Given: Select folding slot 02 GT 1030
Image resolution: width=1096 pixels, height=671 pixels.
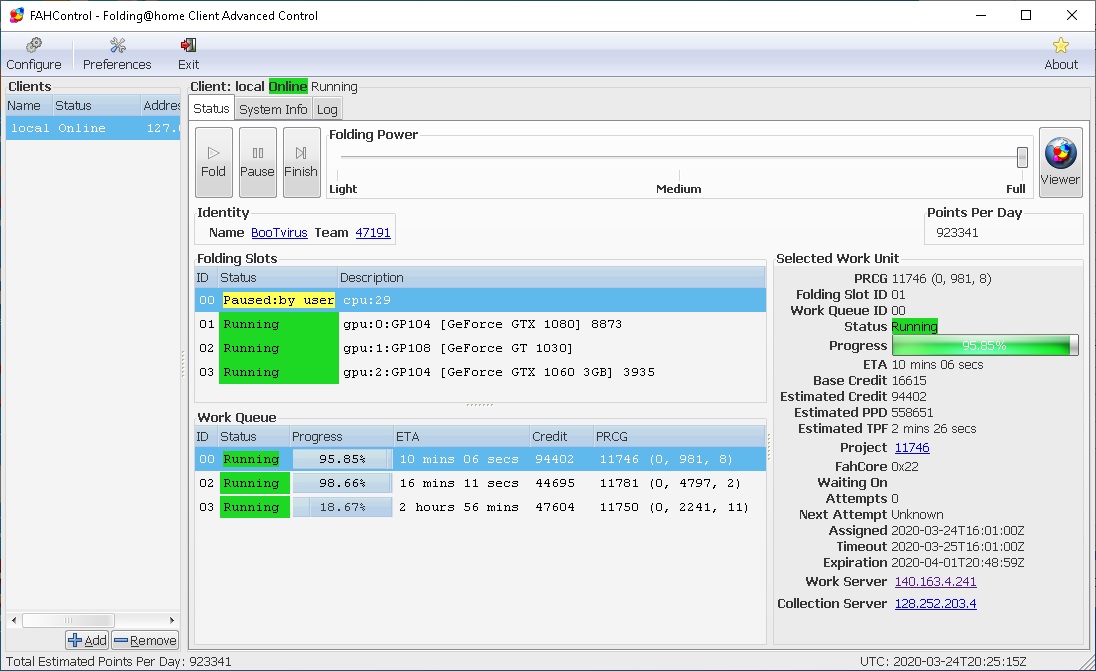Looking at the screenshot, I should (x=480, y=348).
